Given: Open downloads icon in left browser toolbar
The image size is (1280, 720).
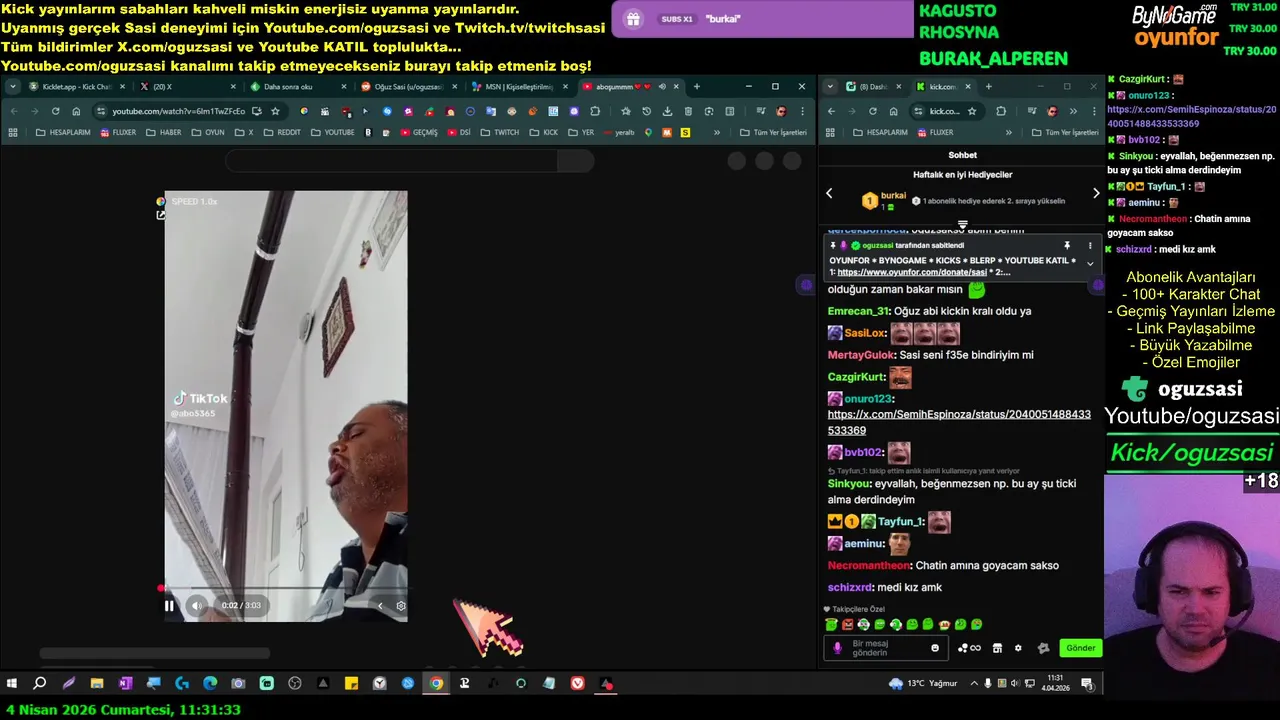Looking at the screenshot, I should (667, 111).
